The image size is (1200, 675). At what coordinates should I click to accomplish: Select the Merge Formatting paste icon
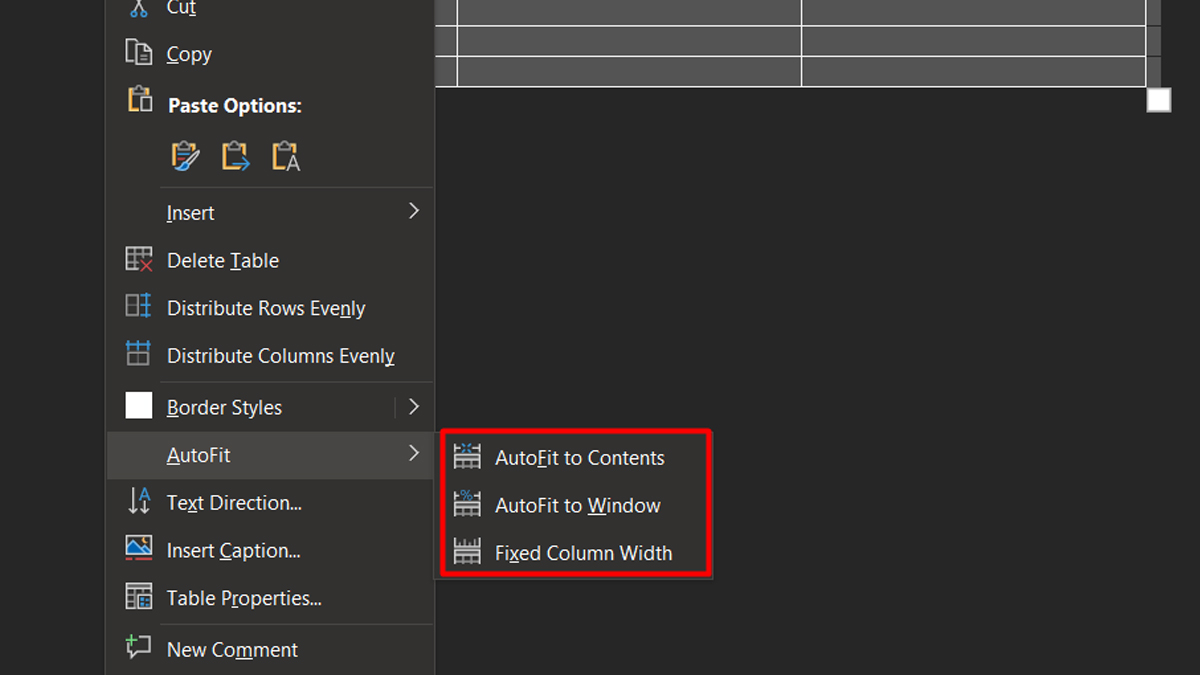click(236, 156)
